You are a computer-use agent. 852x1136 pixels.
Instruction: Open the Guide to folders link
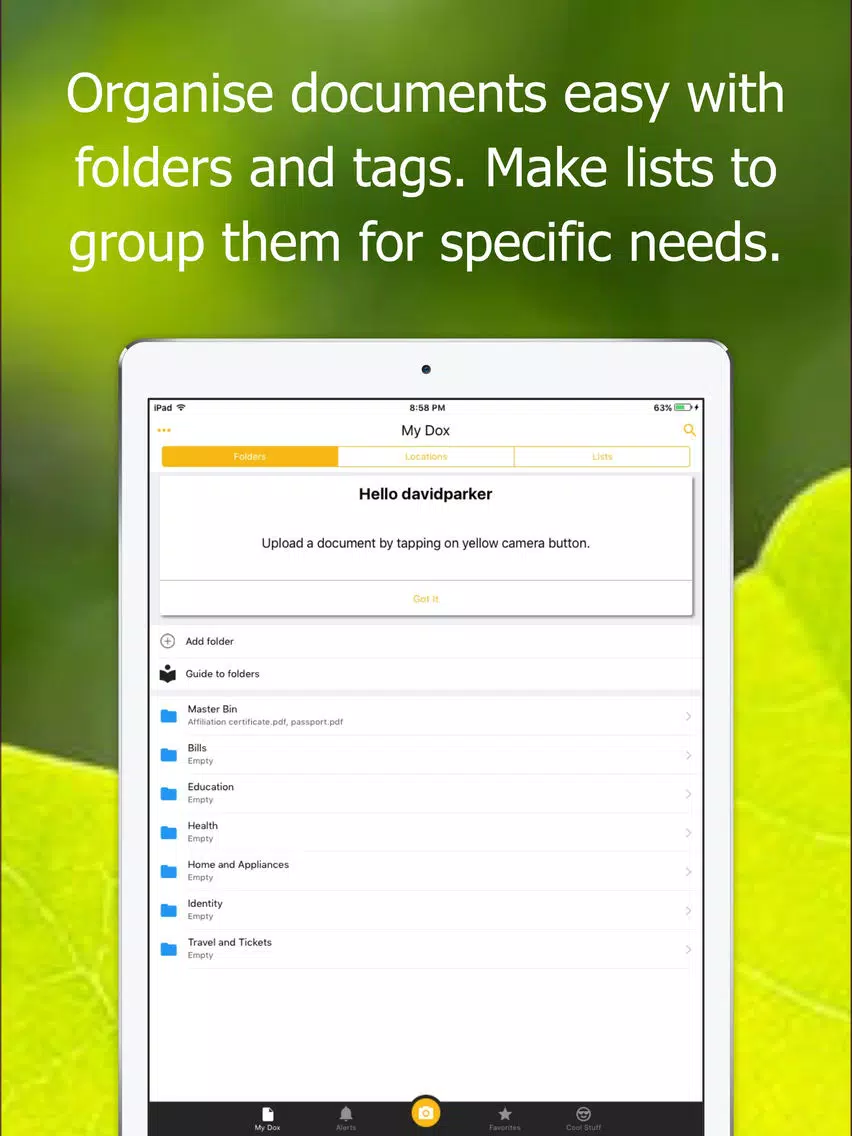click(x=222, y=674)
